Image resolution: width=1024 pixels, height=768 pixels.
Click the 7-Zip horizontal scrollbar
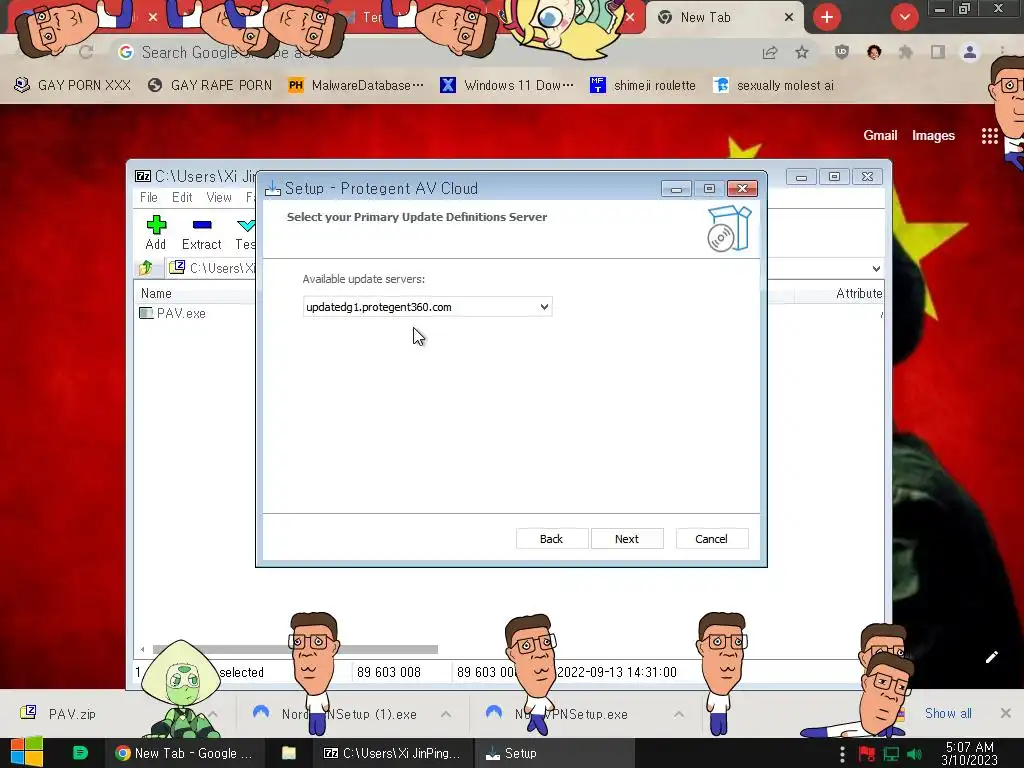tap(295, 649)
